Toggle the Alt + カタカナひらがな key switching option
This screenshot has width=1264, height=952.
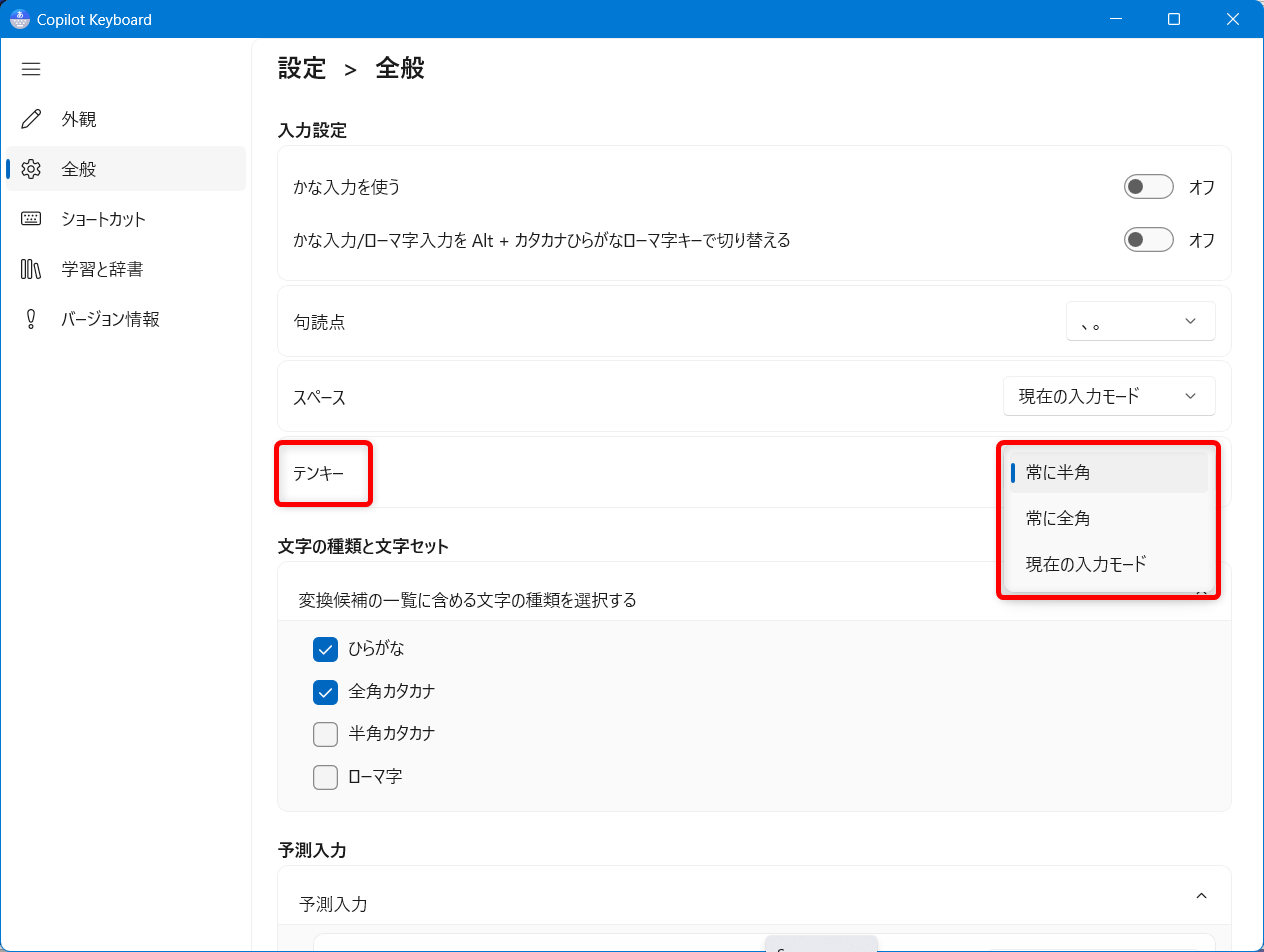pyautogui.click(x=1148, y=240)
